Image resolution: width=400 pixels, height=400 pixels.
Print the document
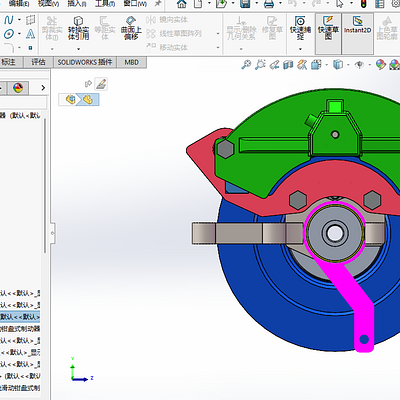tap(269, 4)
